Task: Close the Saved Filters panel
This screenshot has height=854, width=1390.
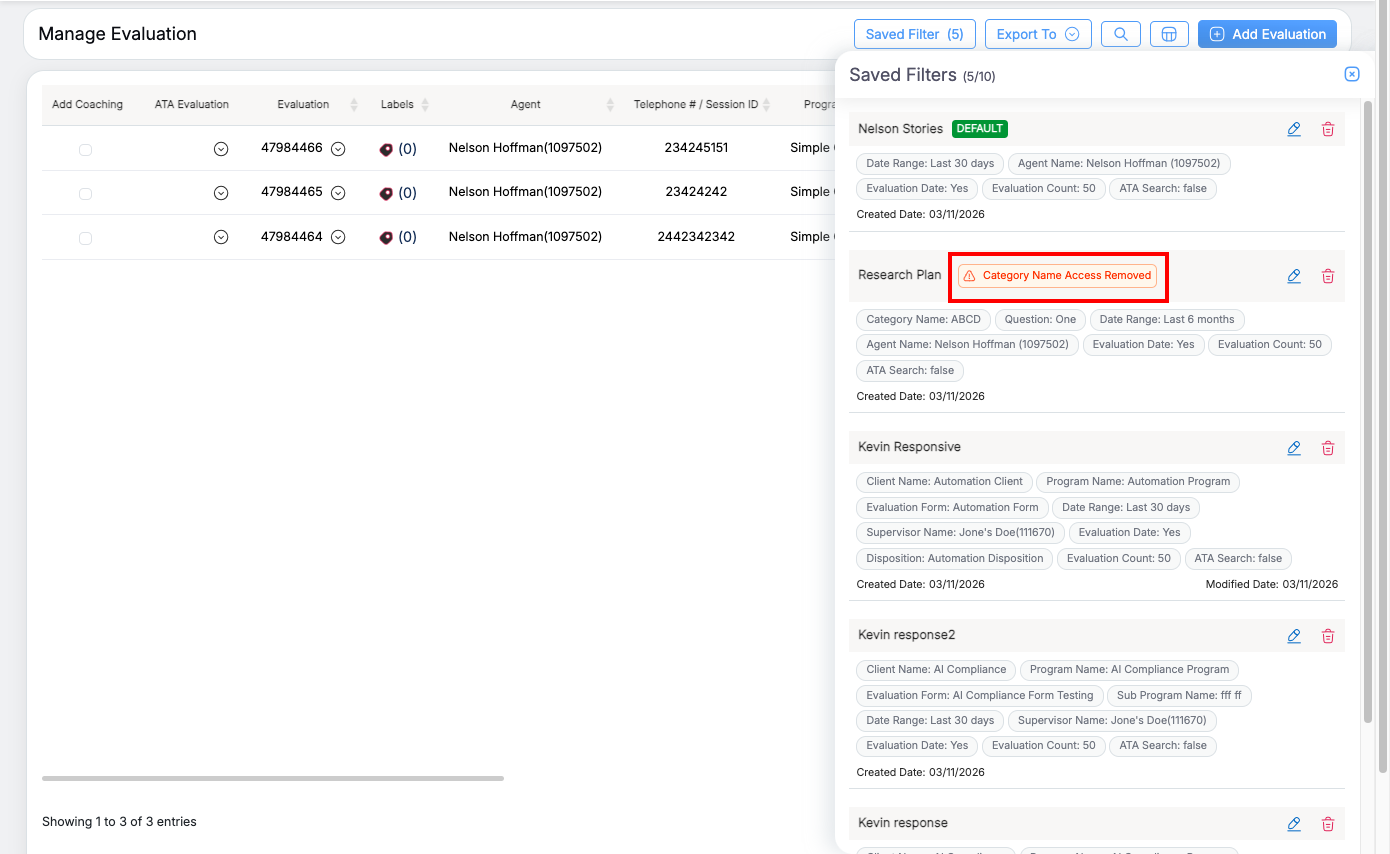Action: pyautogui.click(x=1351, y=74)
